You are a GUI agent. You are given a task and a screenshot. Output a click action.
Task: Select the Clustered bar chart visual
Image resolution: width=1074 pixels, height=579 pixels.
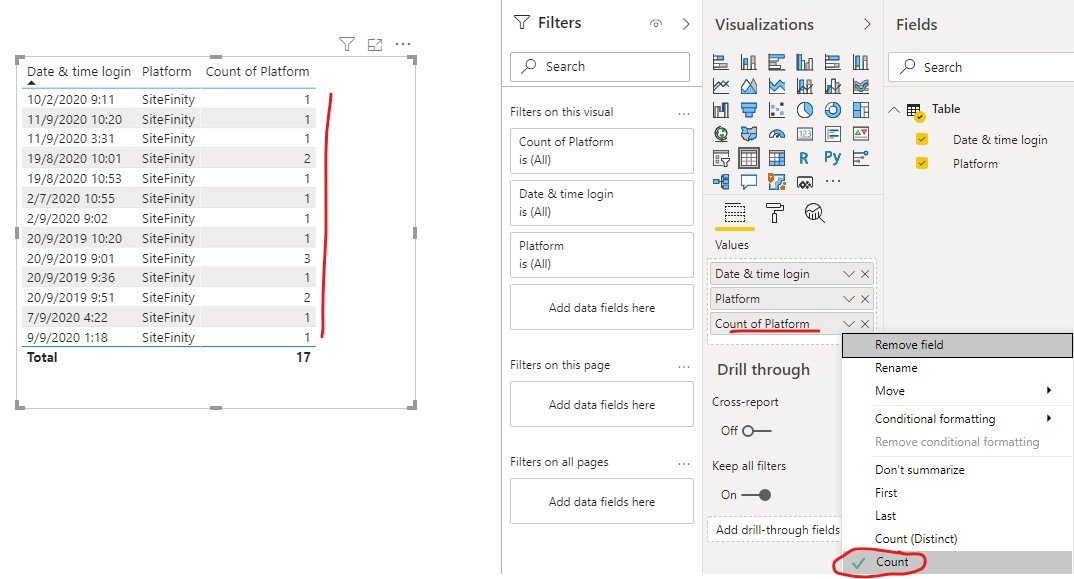[x=776, y=62]
